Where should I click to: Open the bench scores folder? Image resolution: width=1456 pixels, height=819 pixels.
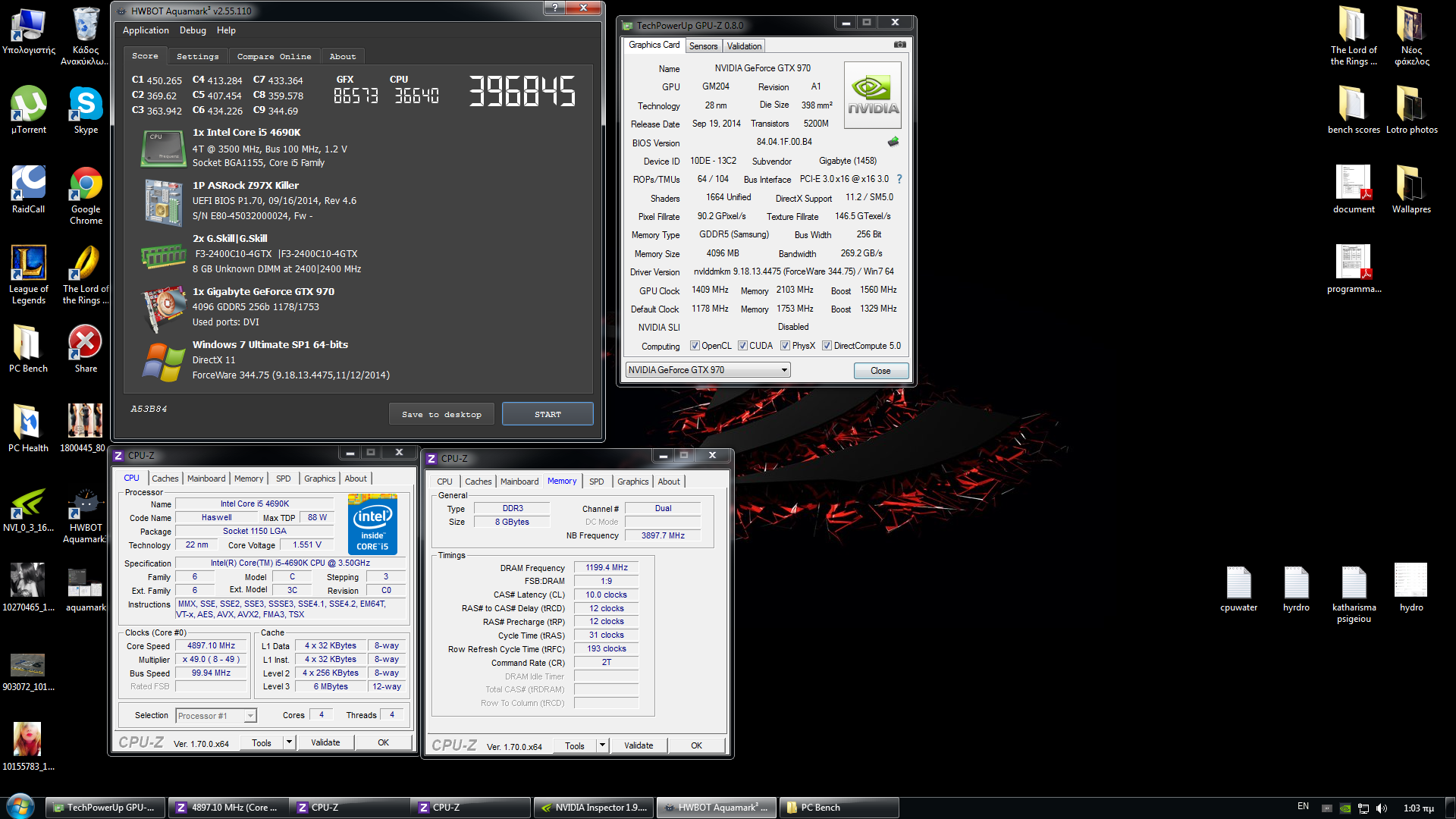(x=1354, y=110)
